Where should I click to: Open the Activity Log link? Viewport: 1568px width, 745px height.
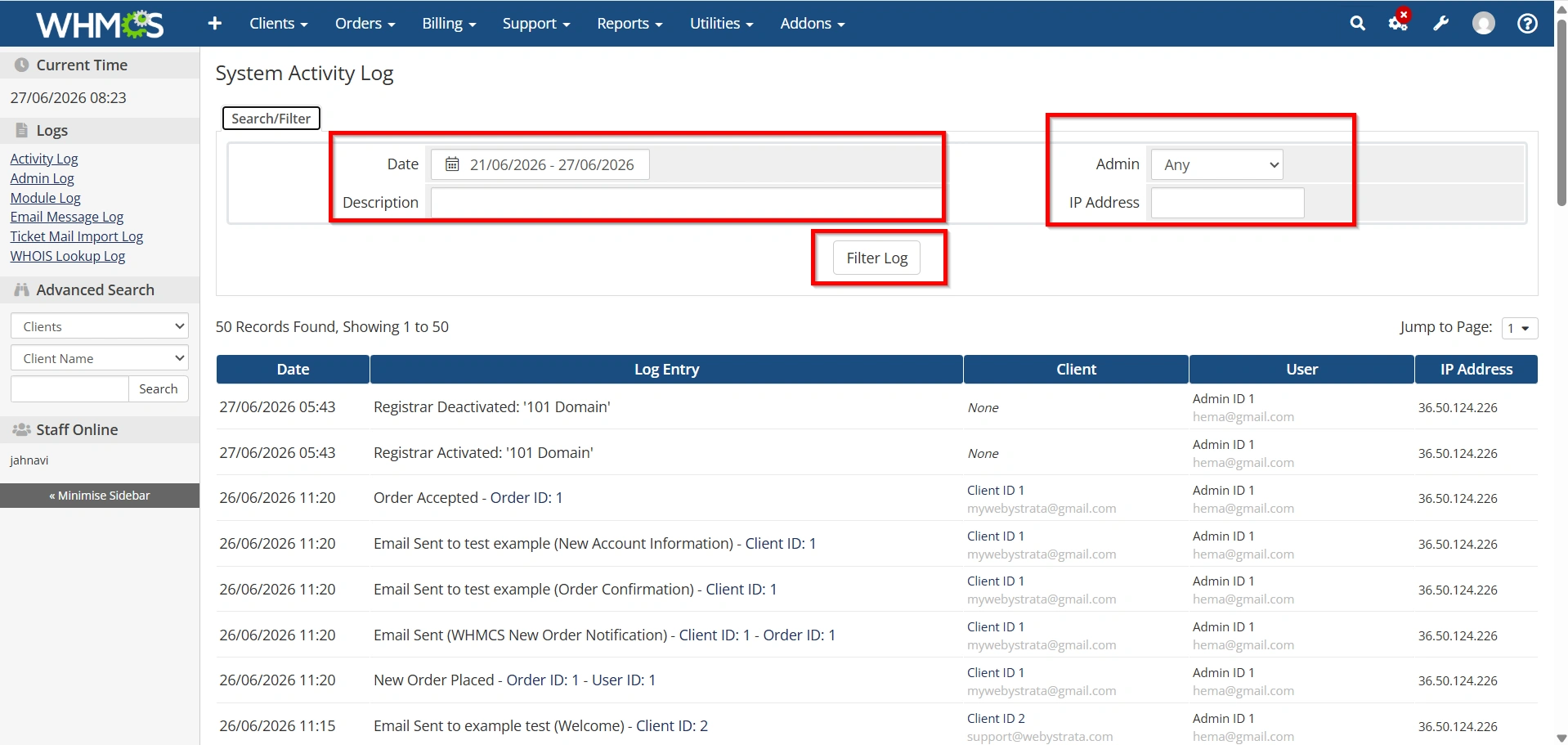[x=44, y=159]
